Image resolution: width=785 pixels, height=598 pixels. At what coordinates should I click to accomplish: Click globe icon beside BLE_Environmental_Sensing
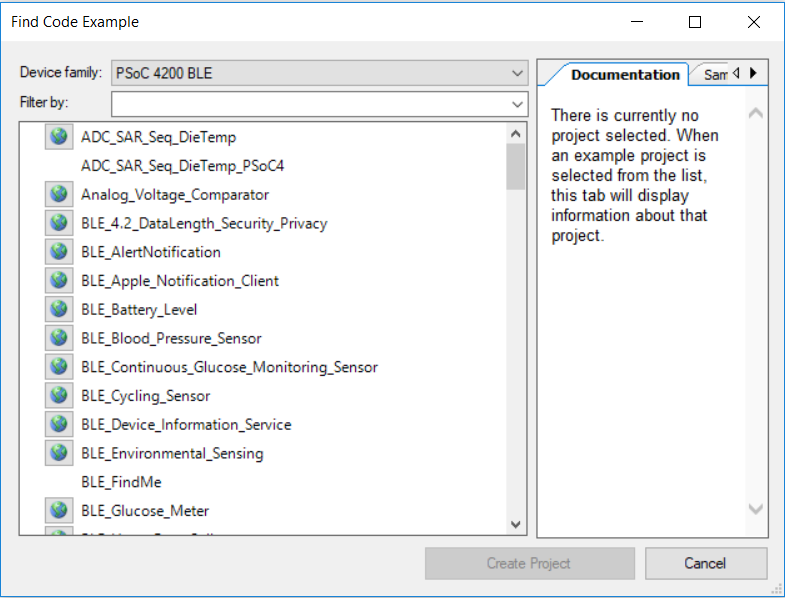pyautogui.click(x=59, y=453)
